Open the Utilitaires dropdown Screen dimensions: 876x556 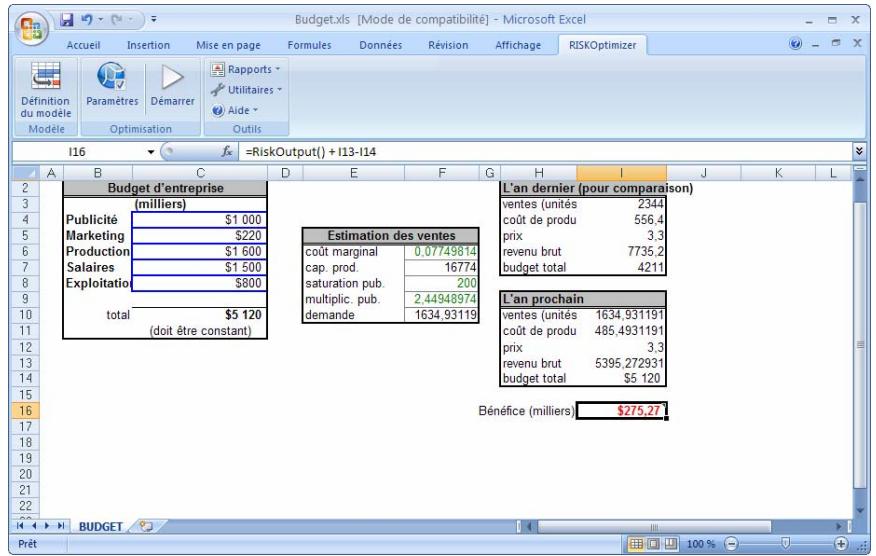tap(246, 89)
